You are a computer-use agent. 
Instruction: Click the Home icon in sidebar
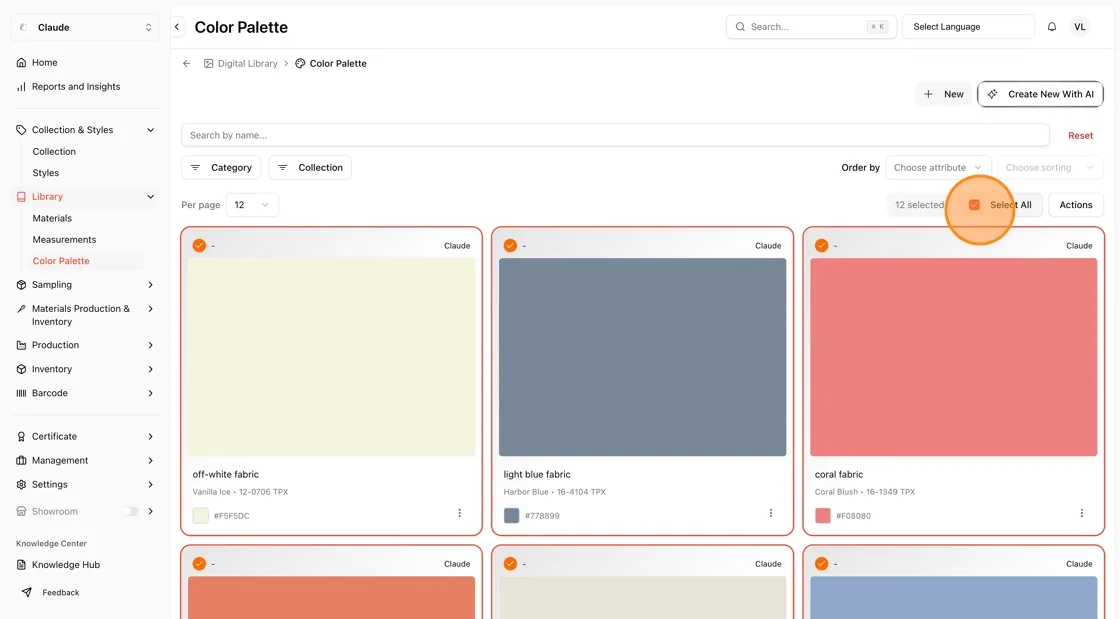(21, 63)
